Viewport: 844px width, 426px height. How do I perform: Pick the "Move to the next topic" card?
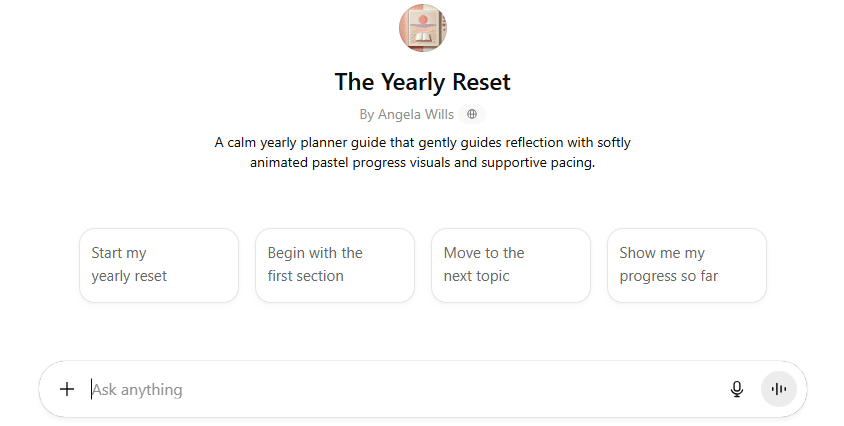511,265
